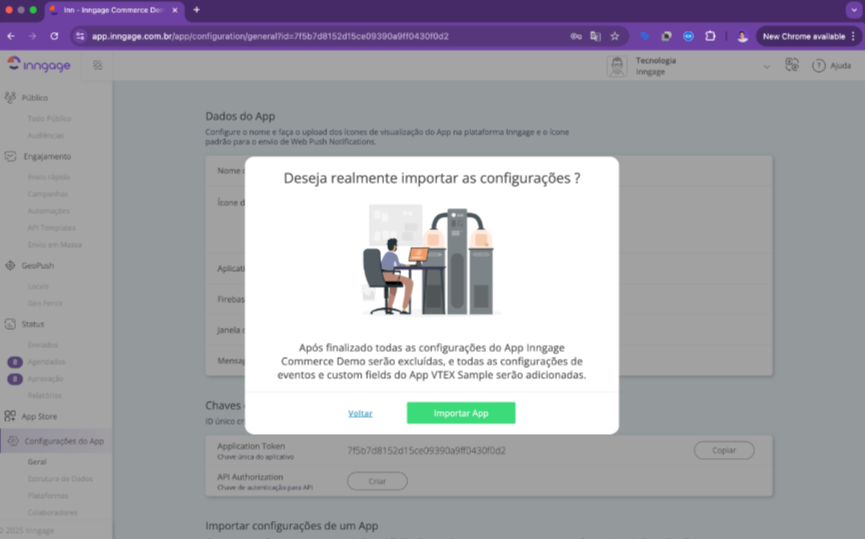The width and height of the screenshot is (865, 539).
Task: Open the tab search dropdown
Action: click(853, 10)
